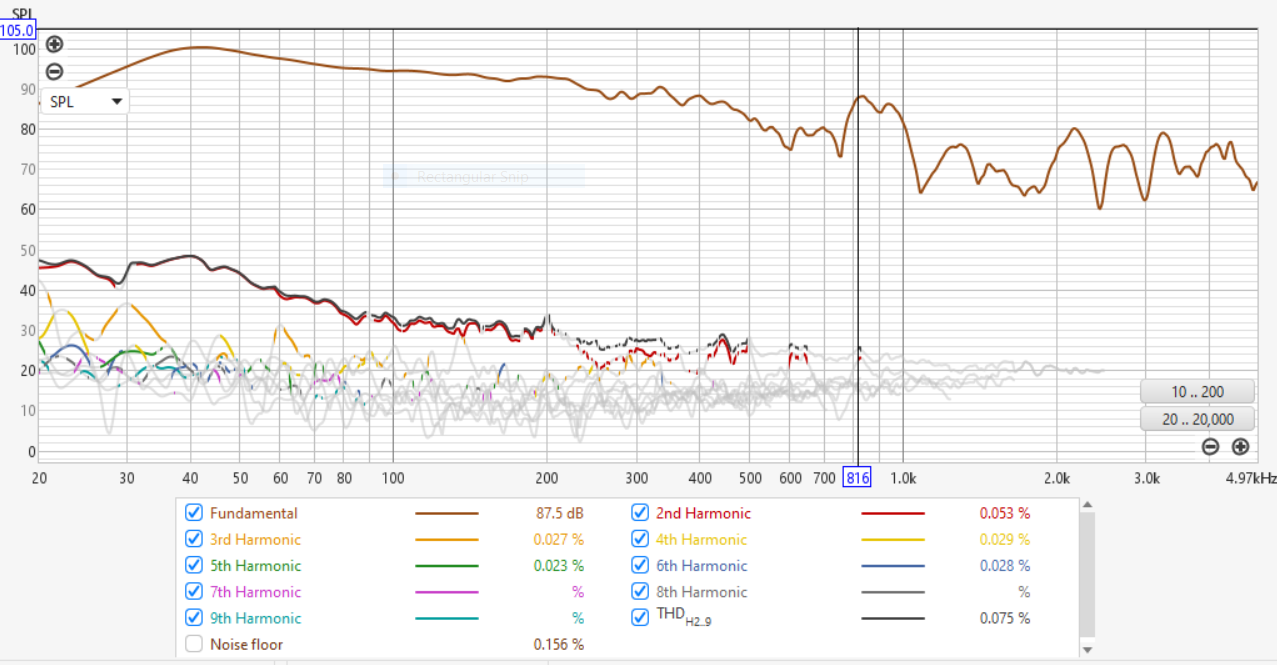1277x665 pixels.
Task: Click the 3rd Harmonic orange line swatch
Action: click(x=447, y=539)
